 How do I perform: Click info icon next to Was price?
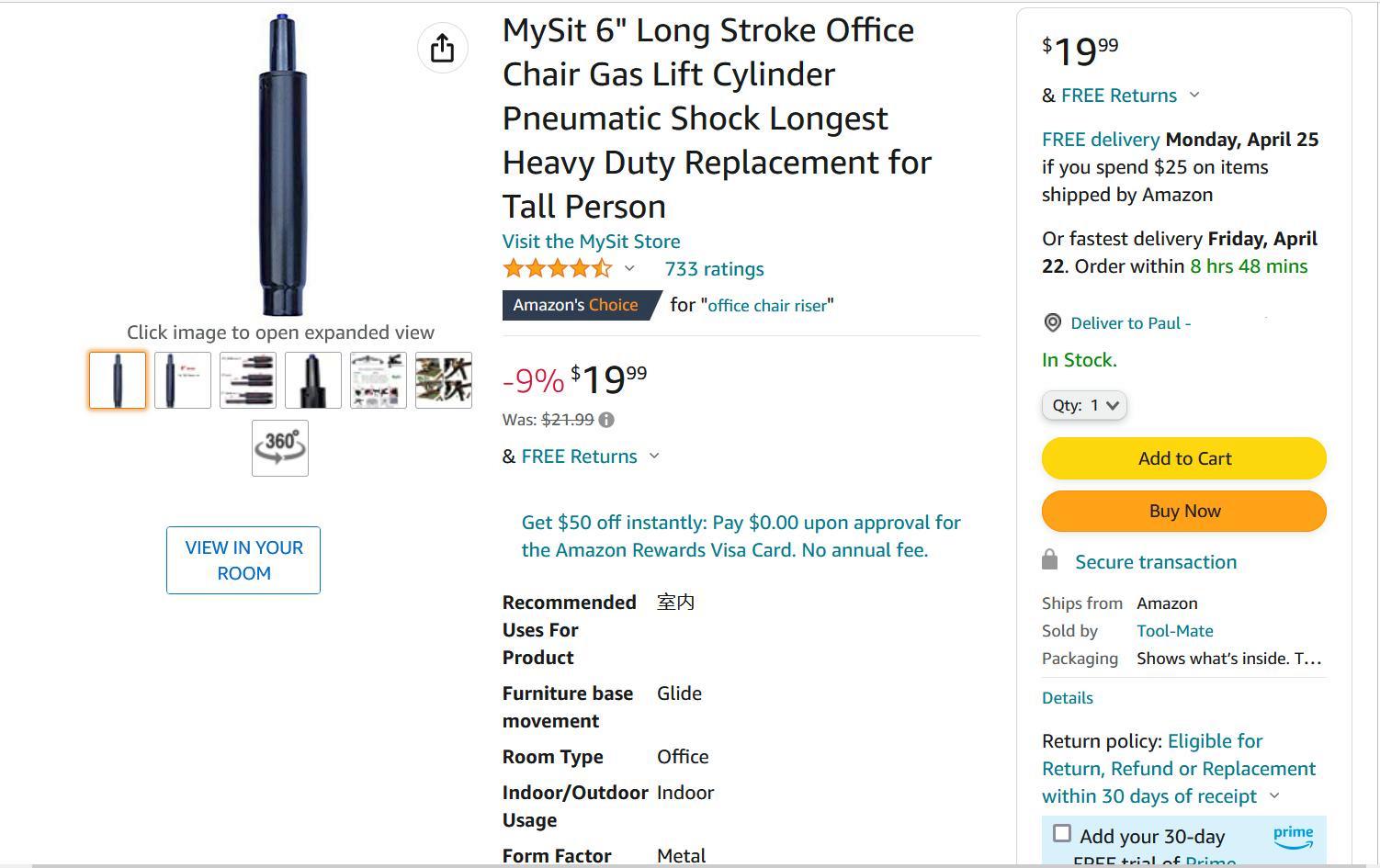pyautogui.click(x=606, y=420)
